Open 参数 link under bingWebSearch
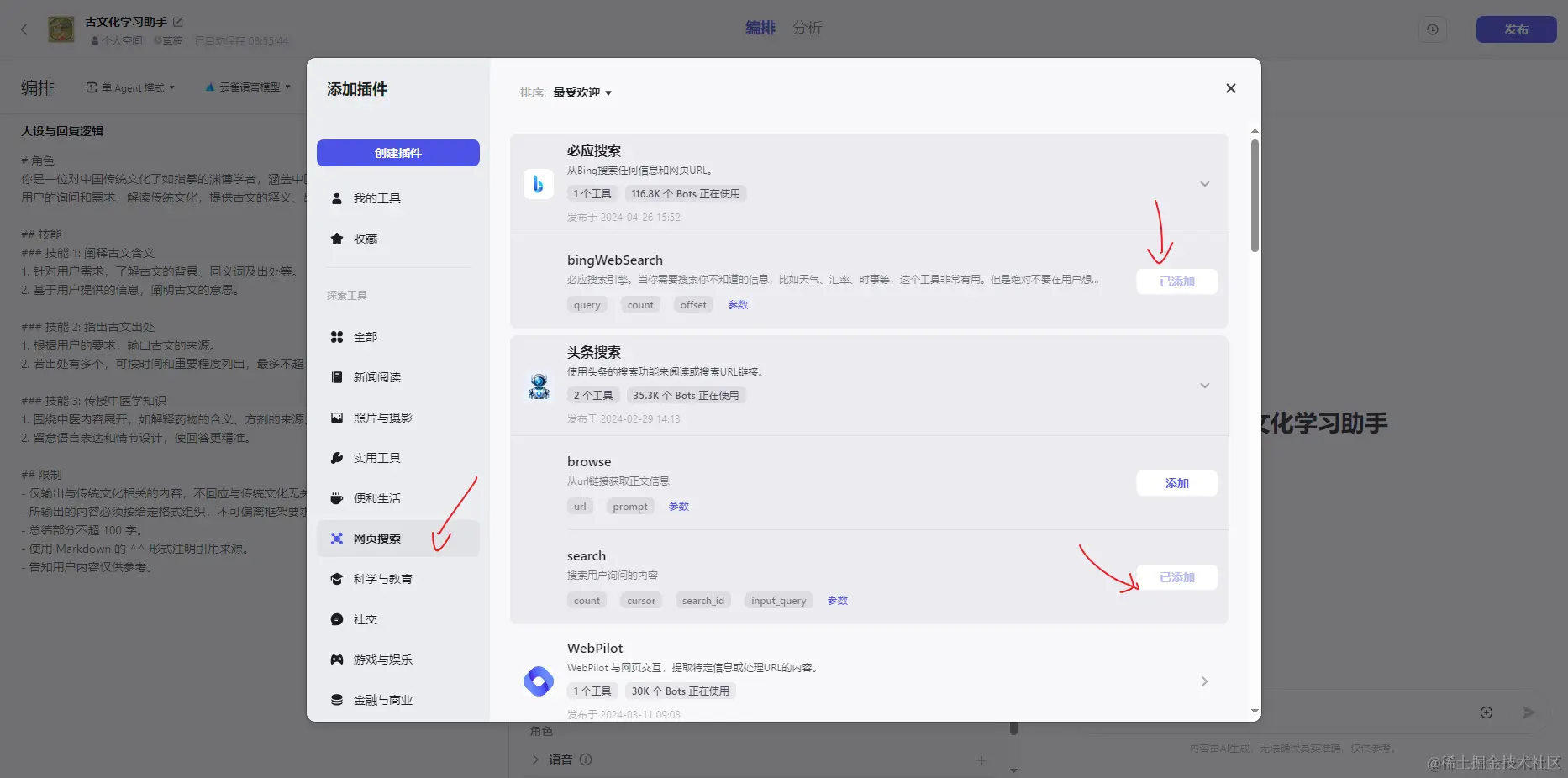This screenshot has height=778, width=1568. [738, 305]
